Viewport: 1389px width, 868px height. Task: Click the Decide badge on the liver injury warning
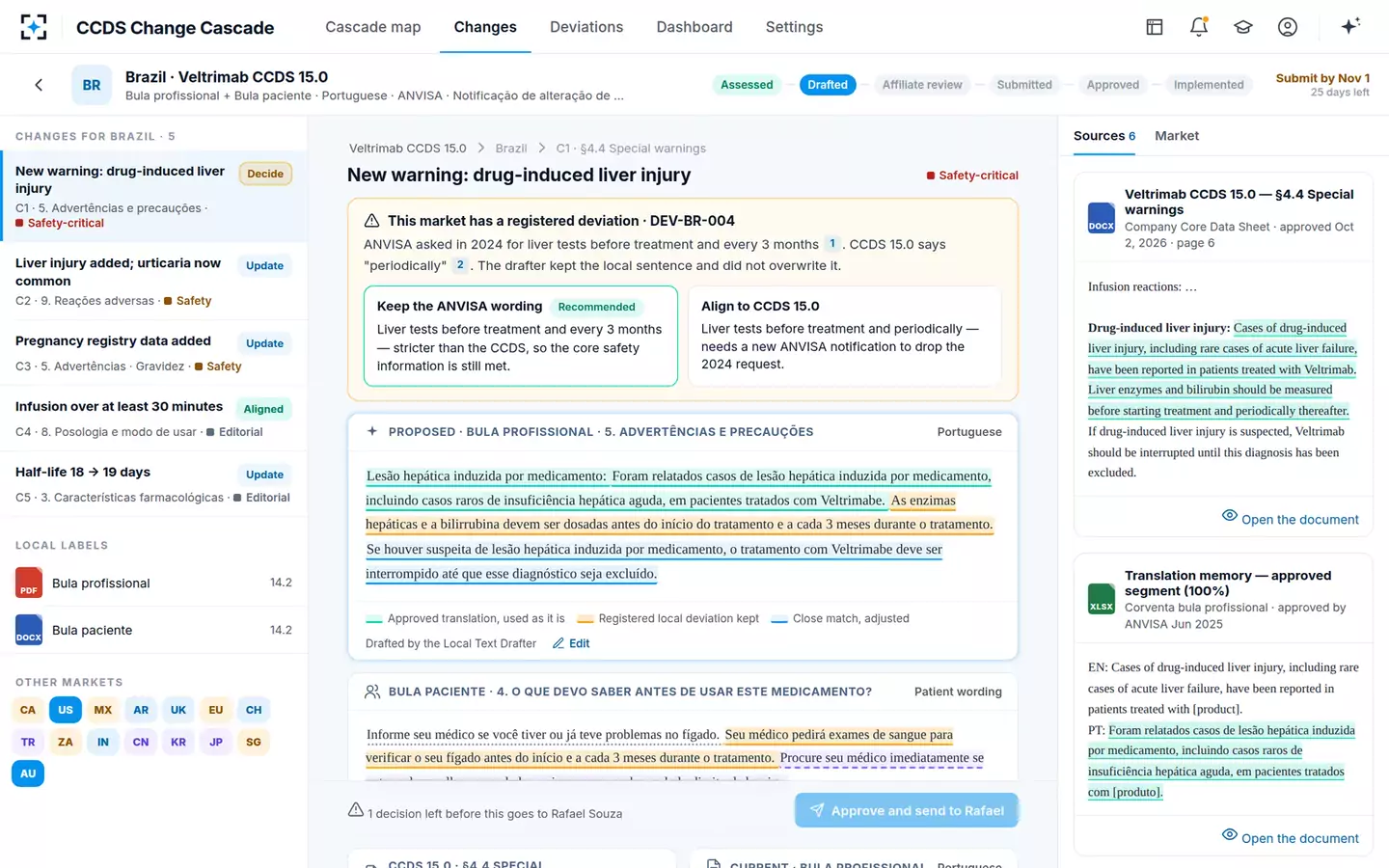(265, 174)
